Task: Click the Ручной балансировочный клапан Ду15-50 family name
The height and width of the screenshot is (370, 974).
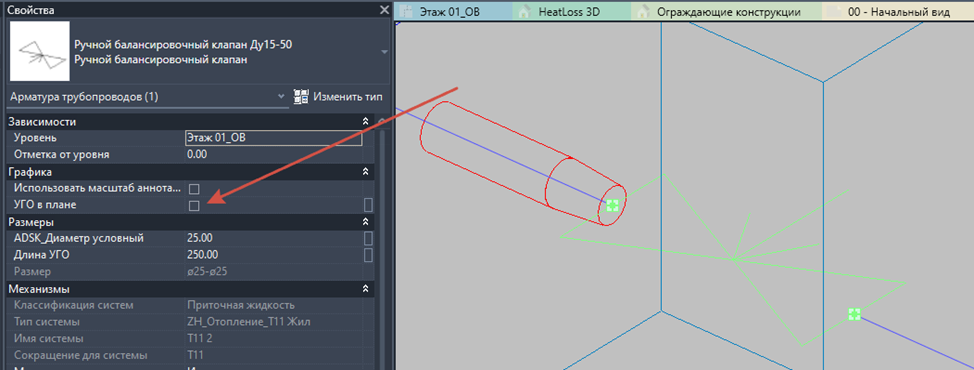Action: 183,45
